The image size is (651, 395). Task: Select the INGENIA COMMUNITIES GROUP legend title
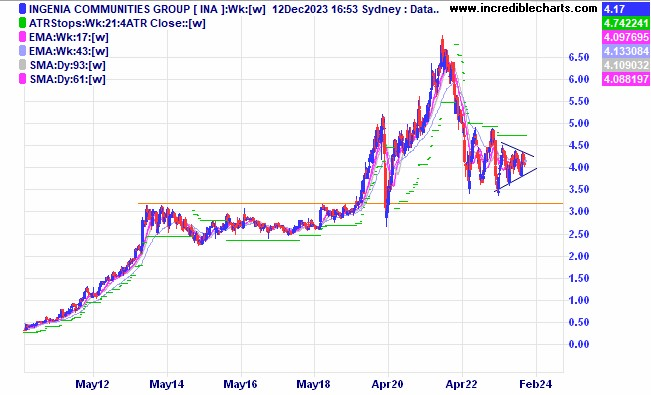147,9
